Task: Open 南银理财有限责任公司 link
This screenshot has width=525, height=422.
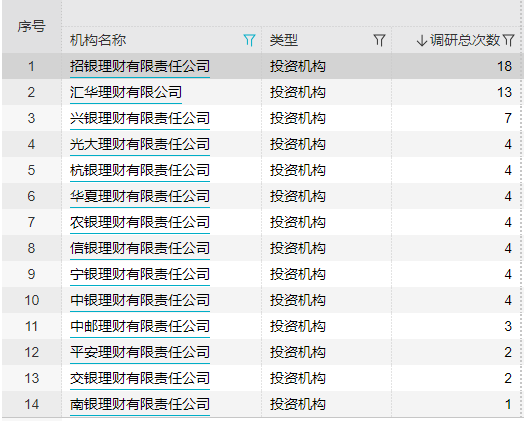Action: (x=140, y=404)
